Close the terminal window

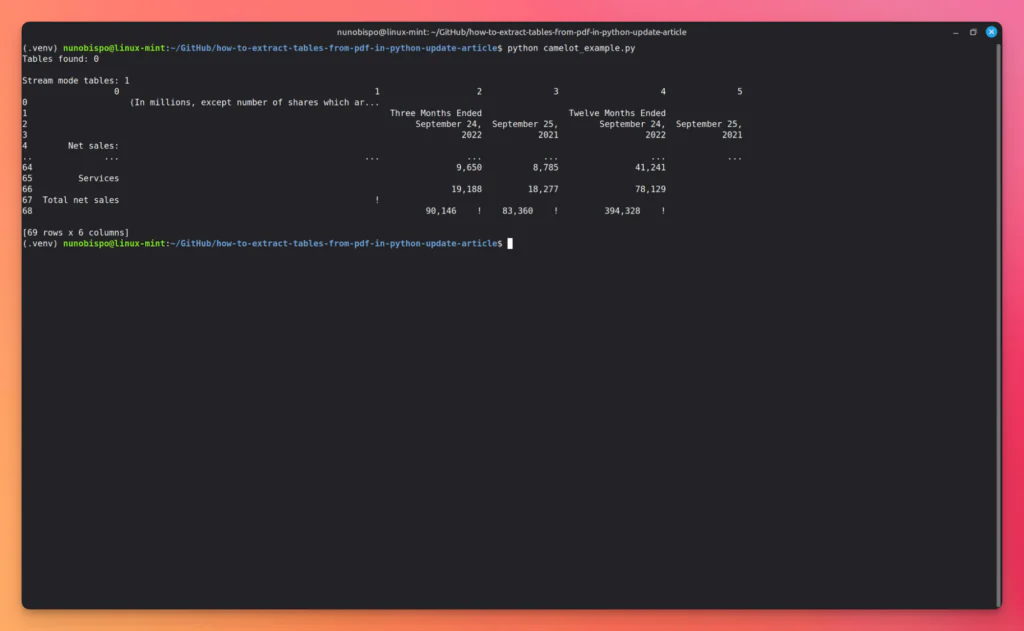991,31
